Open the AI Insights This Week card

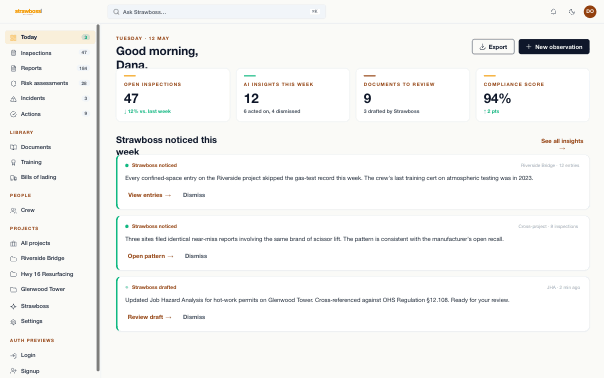(293, 95)
